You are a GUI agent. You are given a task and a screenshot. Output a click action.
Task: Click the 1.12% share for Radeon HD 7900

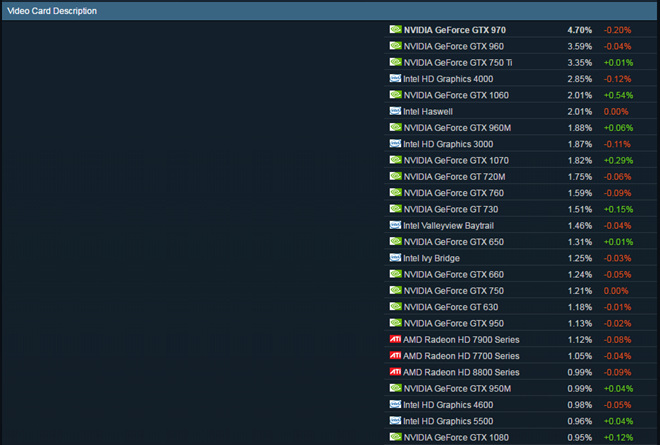[579, 340]
